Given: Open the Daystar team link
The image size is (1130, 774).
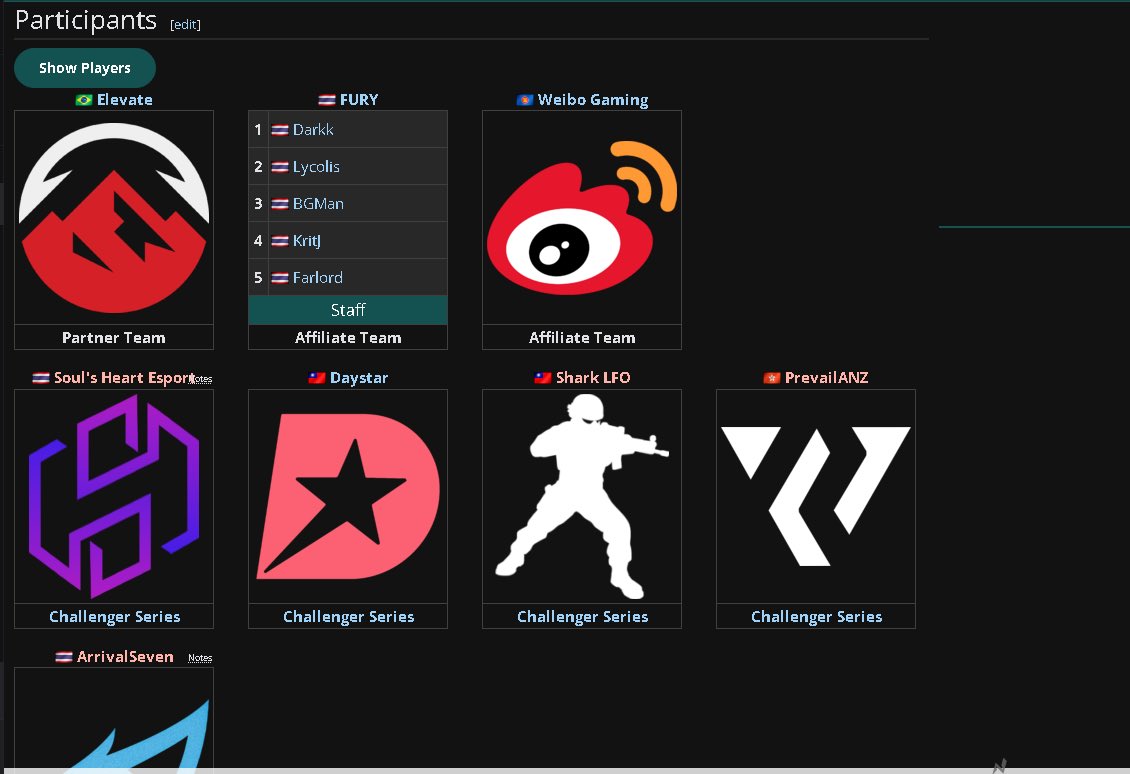Looking at the screenshot, I should point(359,378).
